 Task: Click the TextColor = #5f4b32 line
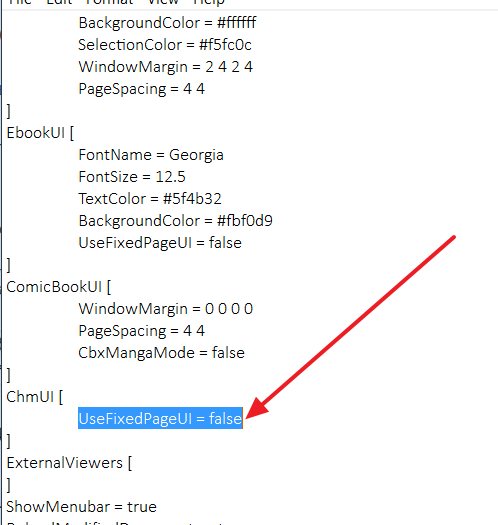(150, 199)
